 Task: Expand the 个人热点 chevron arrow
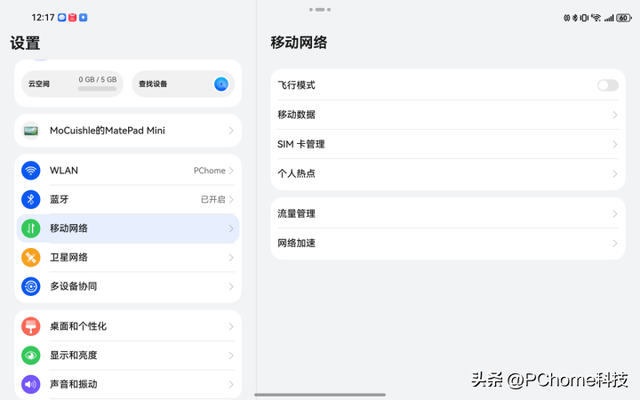click(615, 173)
